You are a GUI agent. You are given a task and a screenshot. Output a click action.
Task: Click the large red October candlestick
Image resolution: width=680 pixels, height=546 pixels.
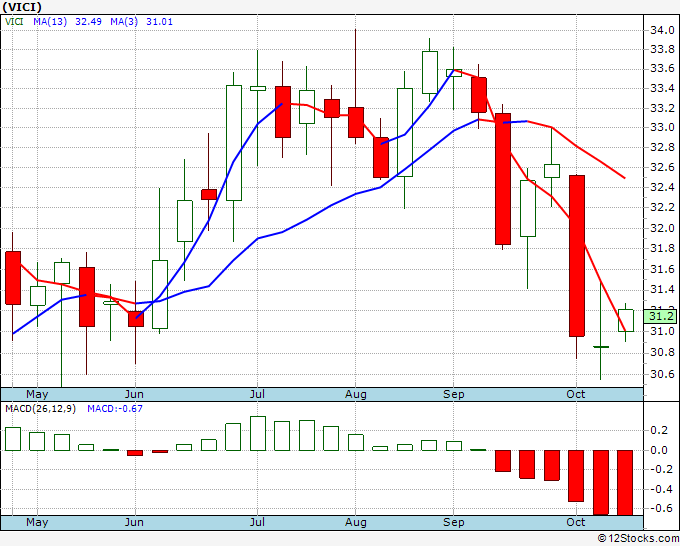pos(577,256)
